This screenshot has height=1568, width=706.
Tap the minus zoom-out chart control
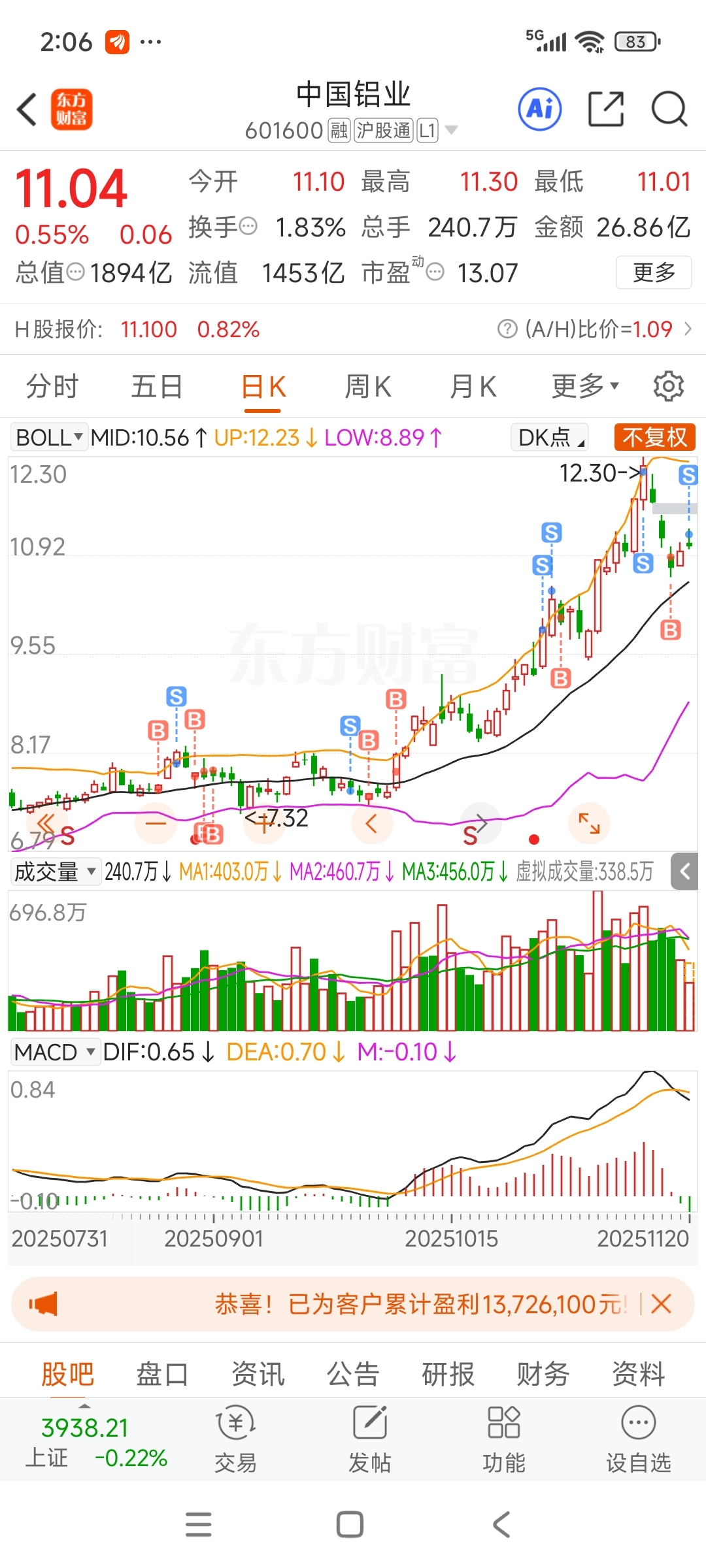tap(156, 823)
